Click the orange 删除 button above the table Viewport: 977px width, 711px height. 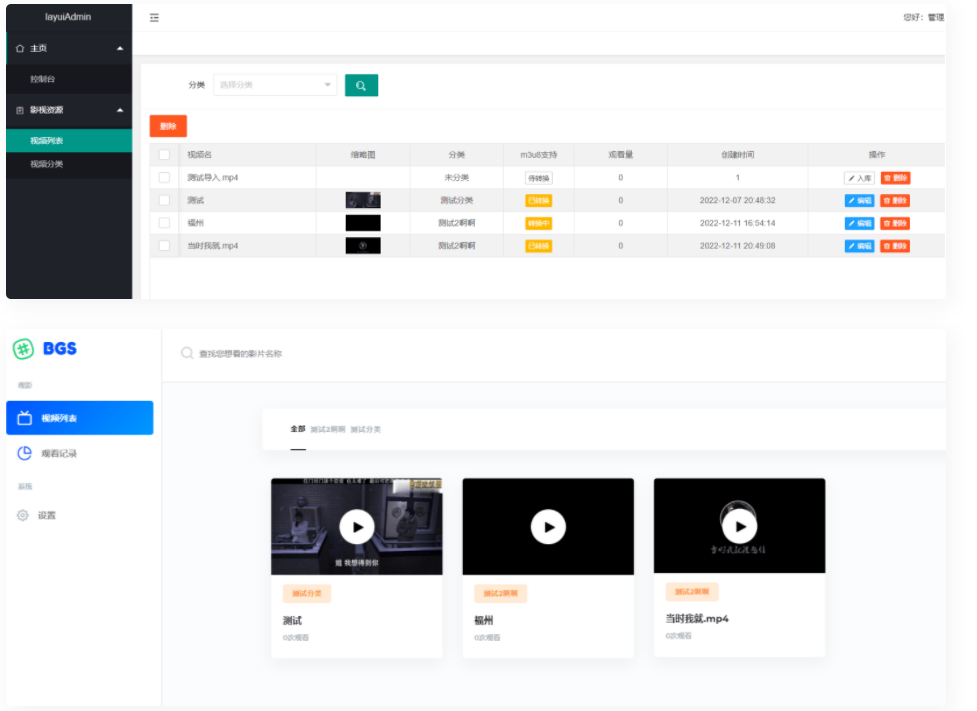click(168, 126)
